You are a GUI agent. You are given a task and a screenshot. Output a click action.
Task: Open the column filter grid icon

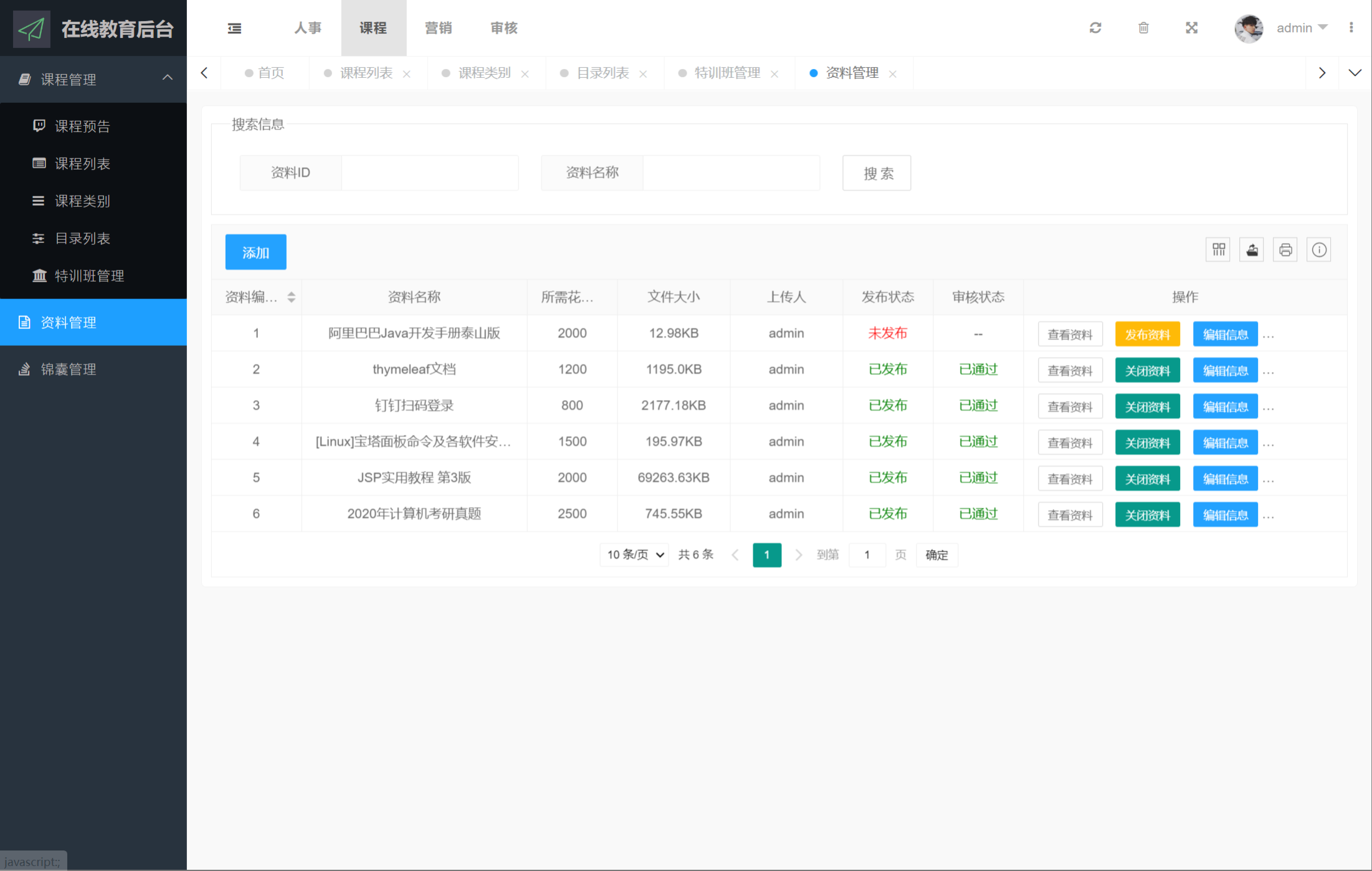pos(1219,250)
